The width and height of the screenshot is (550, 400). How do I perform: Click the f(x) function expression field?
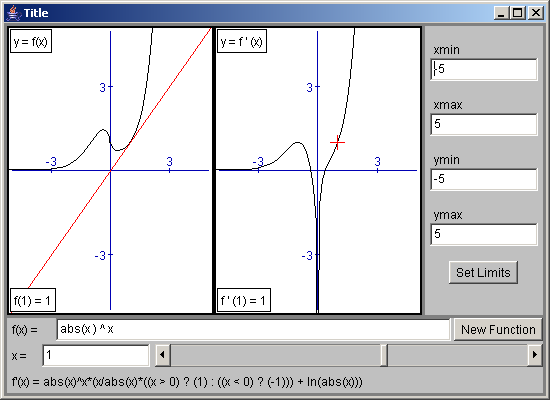coord(253,329)
